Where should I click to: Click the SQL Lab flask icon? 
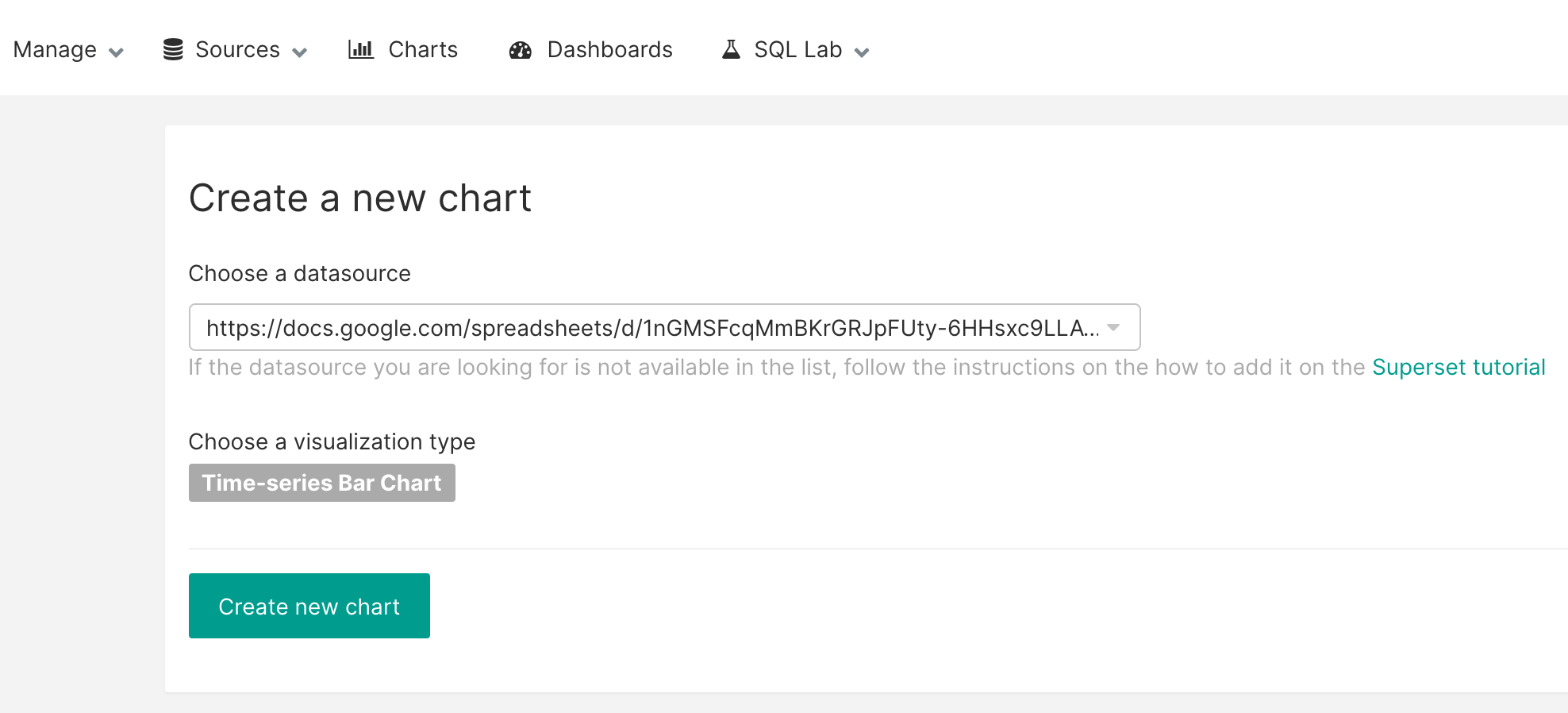point(729,49)
